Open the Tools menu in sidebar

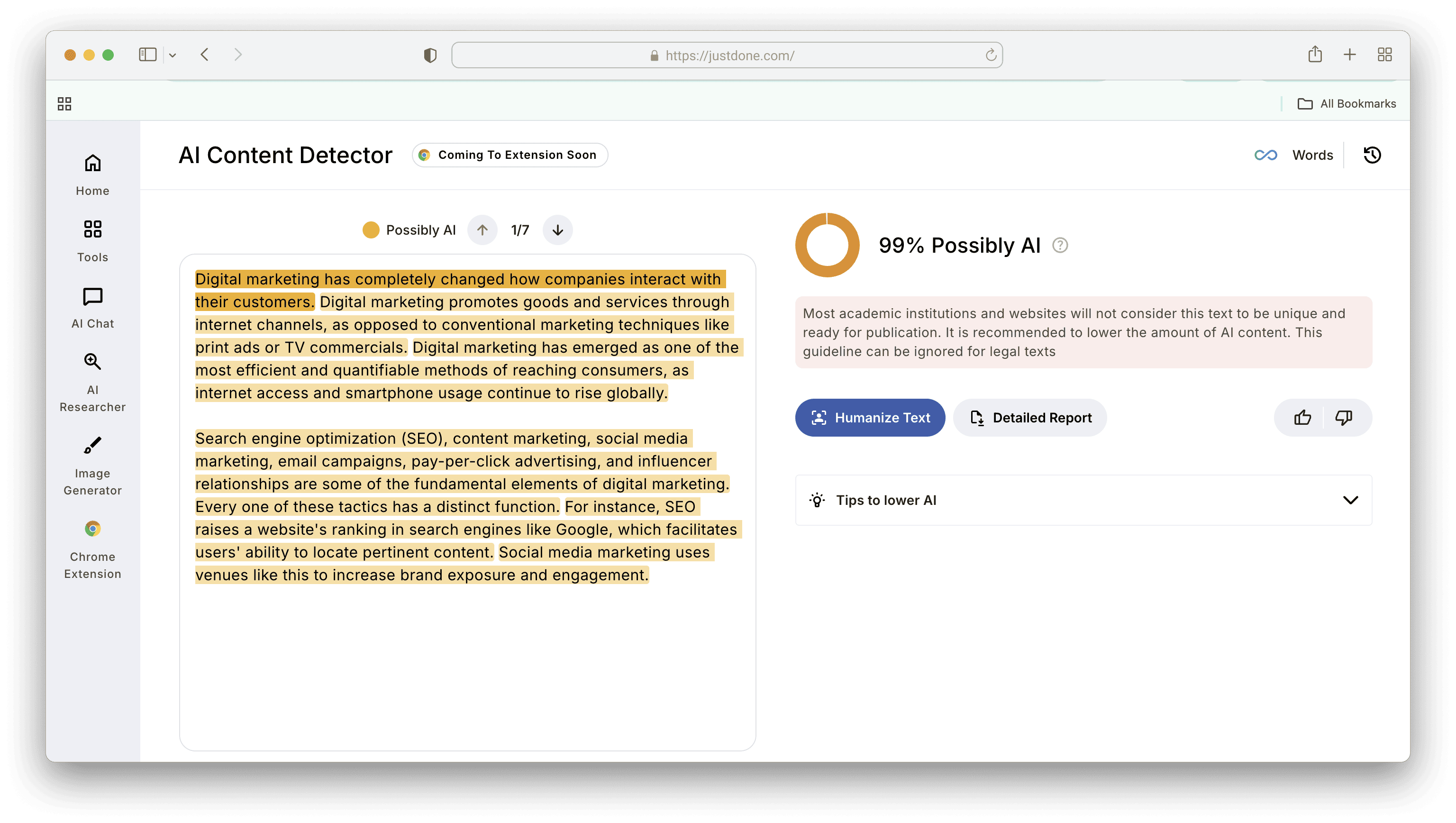click(x=93, y=241)
